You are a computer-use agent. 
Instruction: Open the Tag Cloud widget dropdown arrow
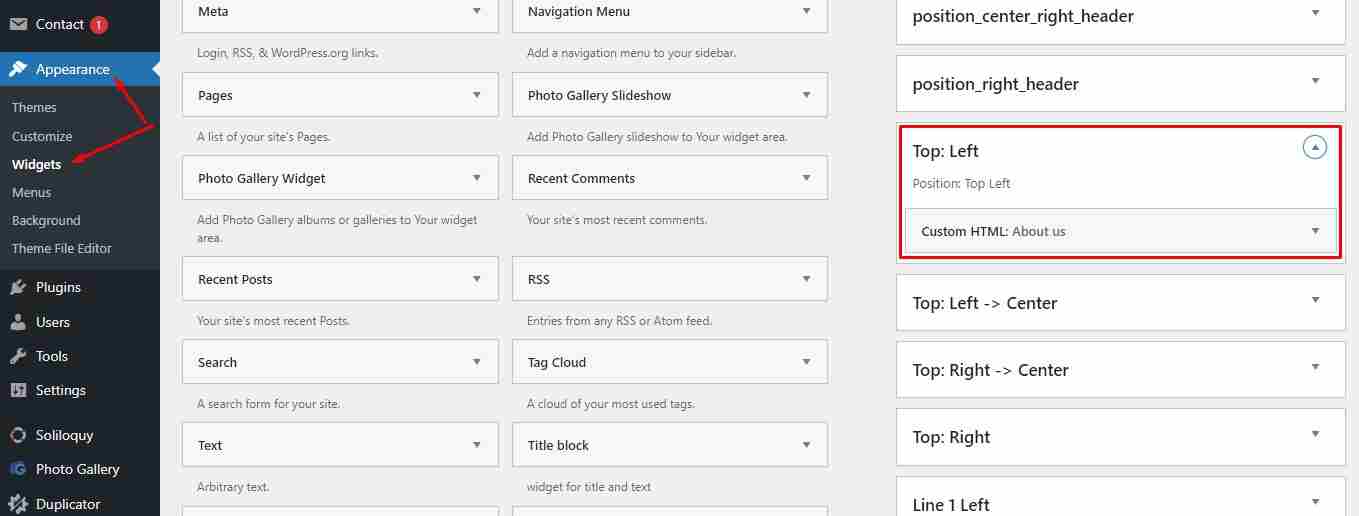click(x=806, y=362)
